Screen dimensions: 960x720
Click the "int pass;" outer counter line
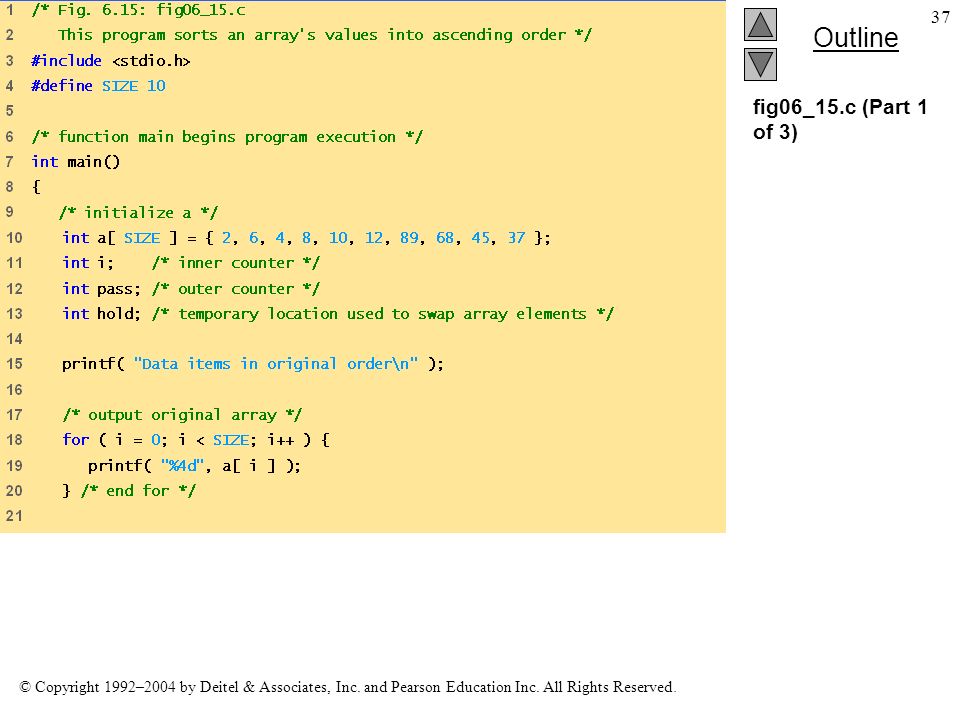[190, 288]
